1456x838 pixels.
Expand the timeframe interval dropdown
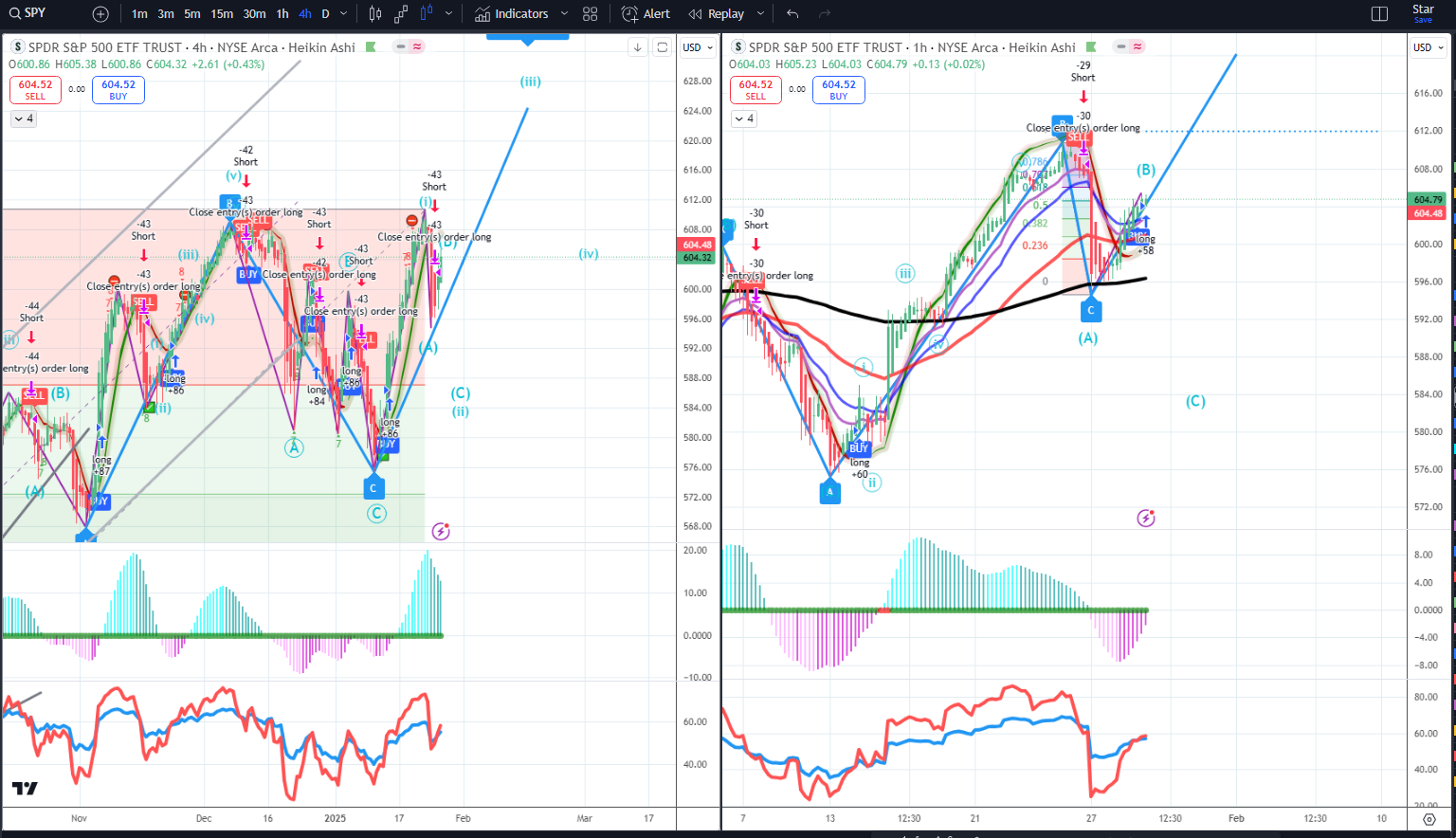[343, 14]
